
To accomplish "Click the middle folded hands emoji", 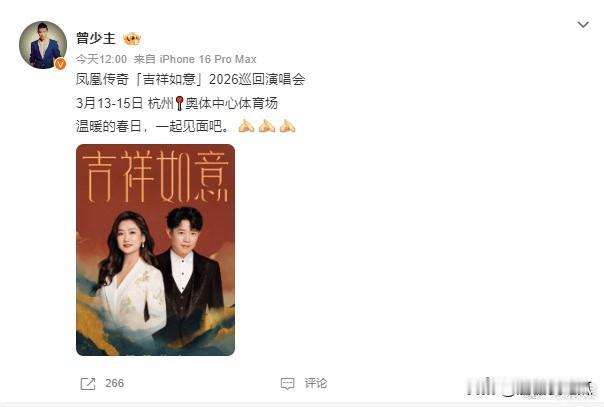I will coord(267,126).
